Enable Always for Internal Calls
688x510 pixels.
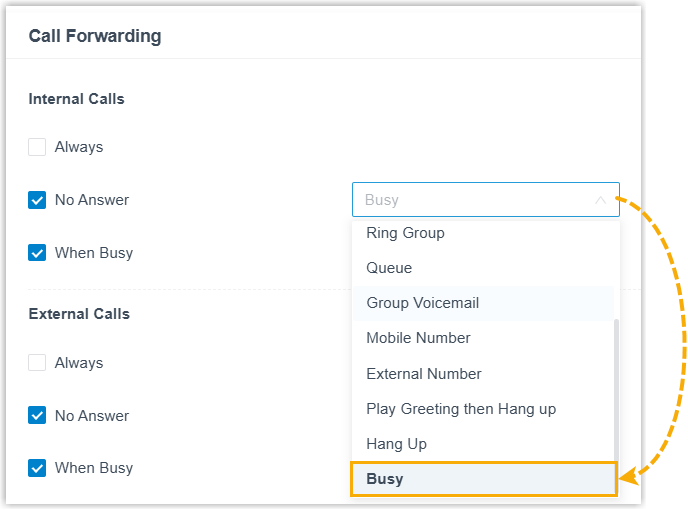[x=38, y=147]
